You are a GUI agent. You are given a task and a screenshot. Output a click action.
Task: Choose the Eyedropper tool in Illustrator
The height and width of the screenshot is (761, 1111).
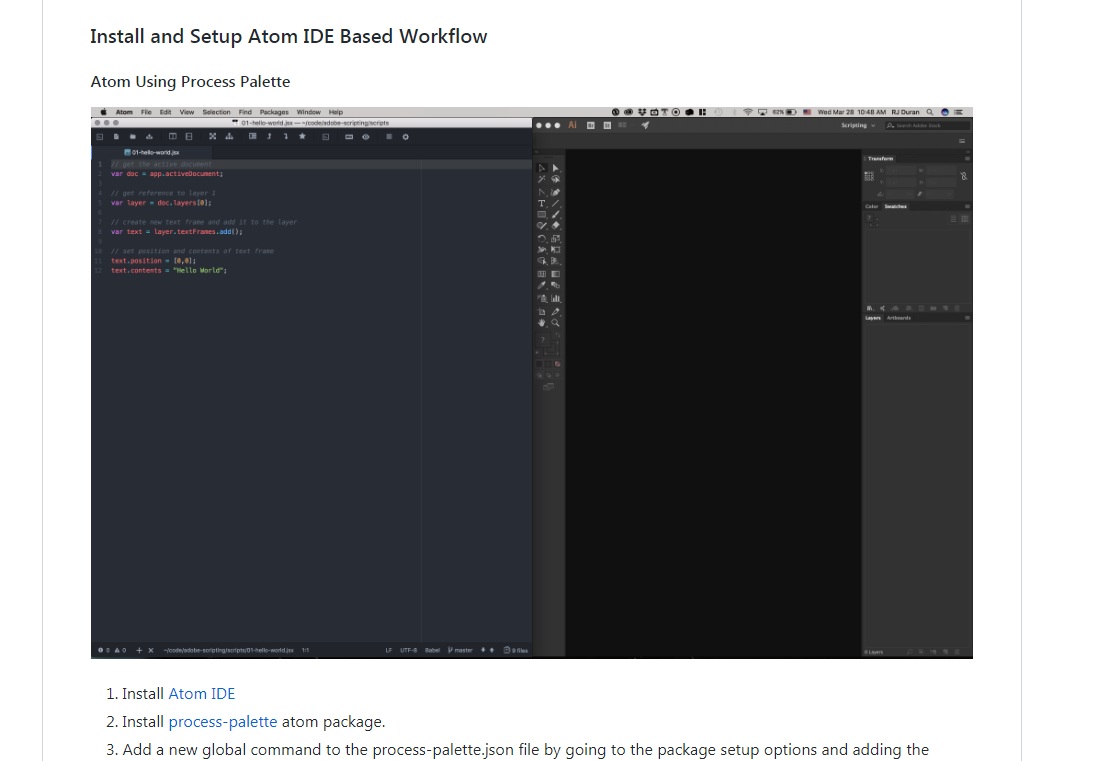pyautogui.click(x=542, y=285)
